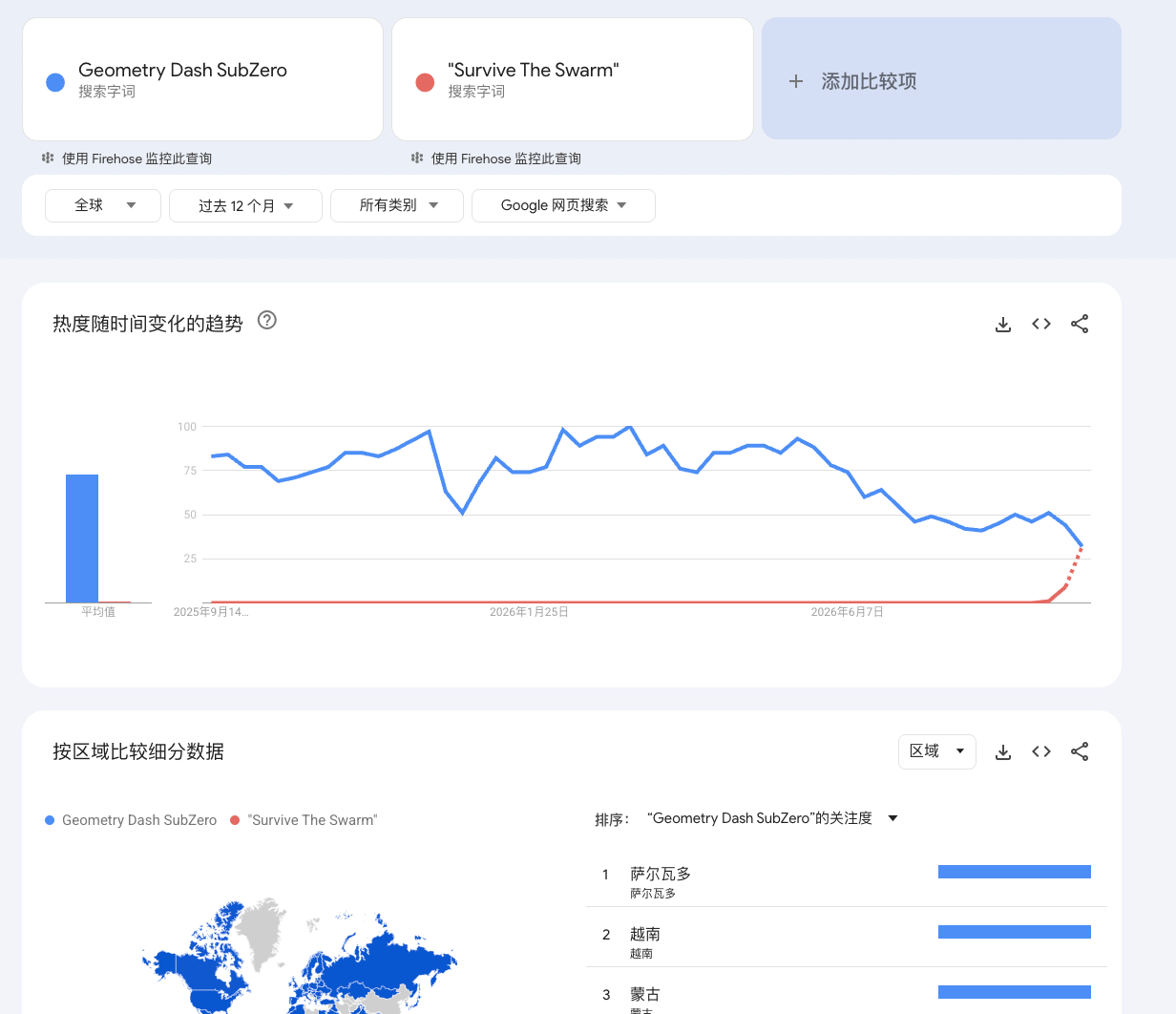This screenshot has height=1014, width=1176.
Task: Open the 过去 12 个月 time range dropdown
Action: (x=245, y=205)
